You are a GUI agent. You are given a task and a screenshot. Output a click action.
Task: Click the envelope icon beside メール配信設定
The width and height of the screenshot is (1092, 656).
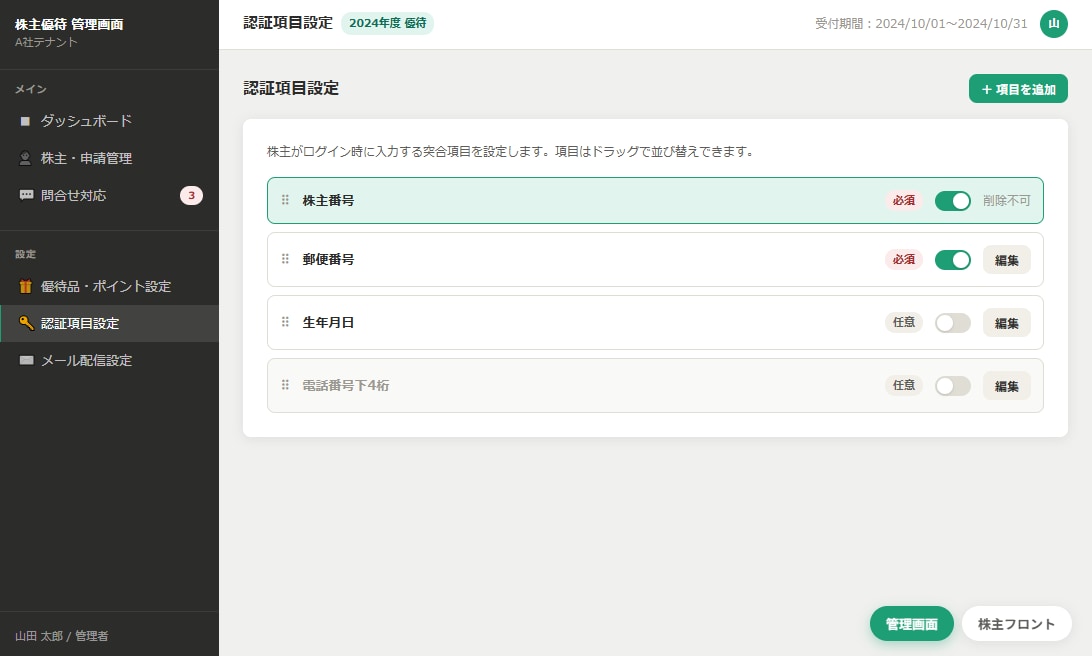click(26, 360)
